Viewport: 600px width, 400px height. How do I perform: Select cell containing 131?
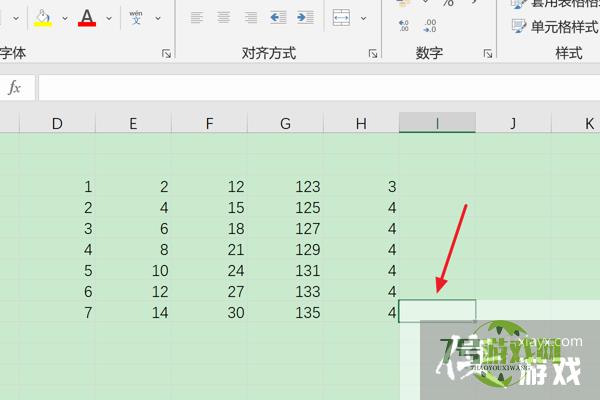(285, 271)
